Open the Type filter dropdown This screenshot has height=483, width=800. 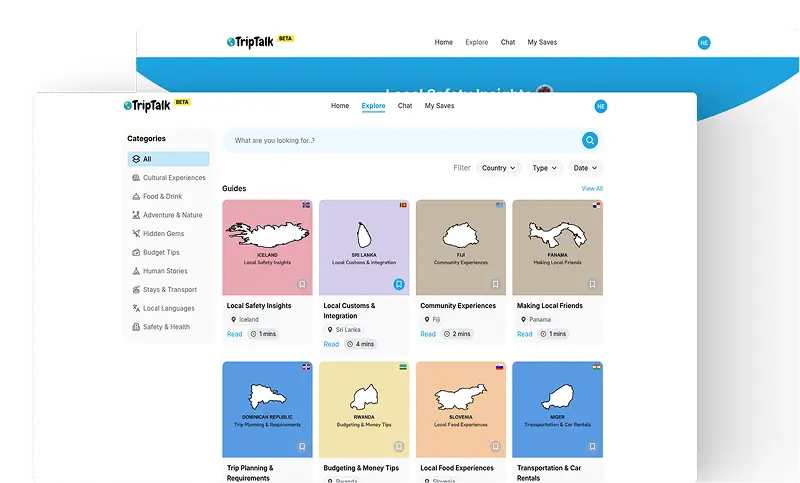pos(545,168)
